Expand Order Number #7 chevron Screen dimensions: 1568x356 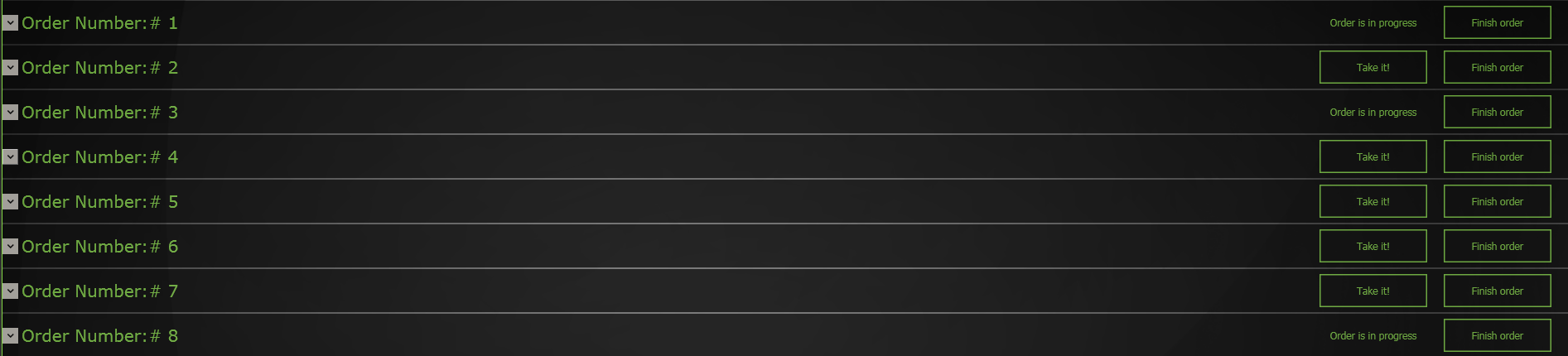11,291
